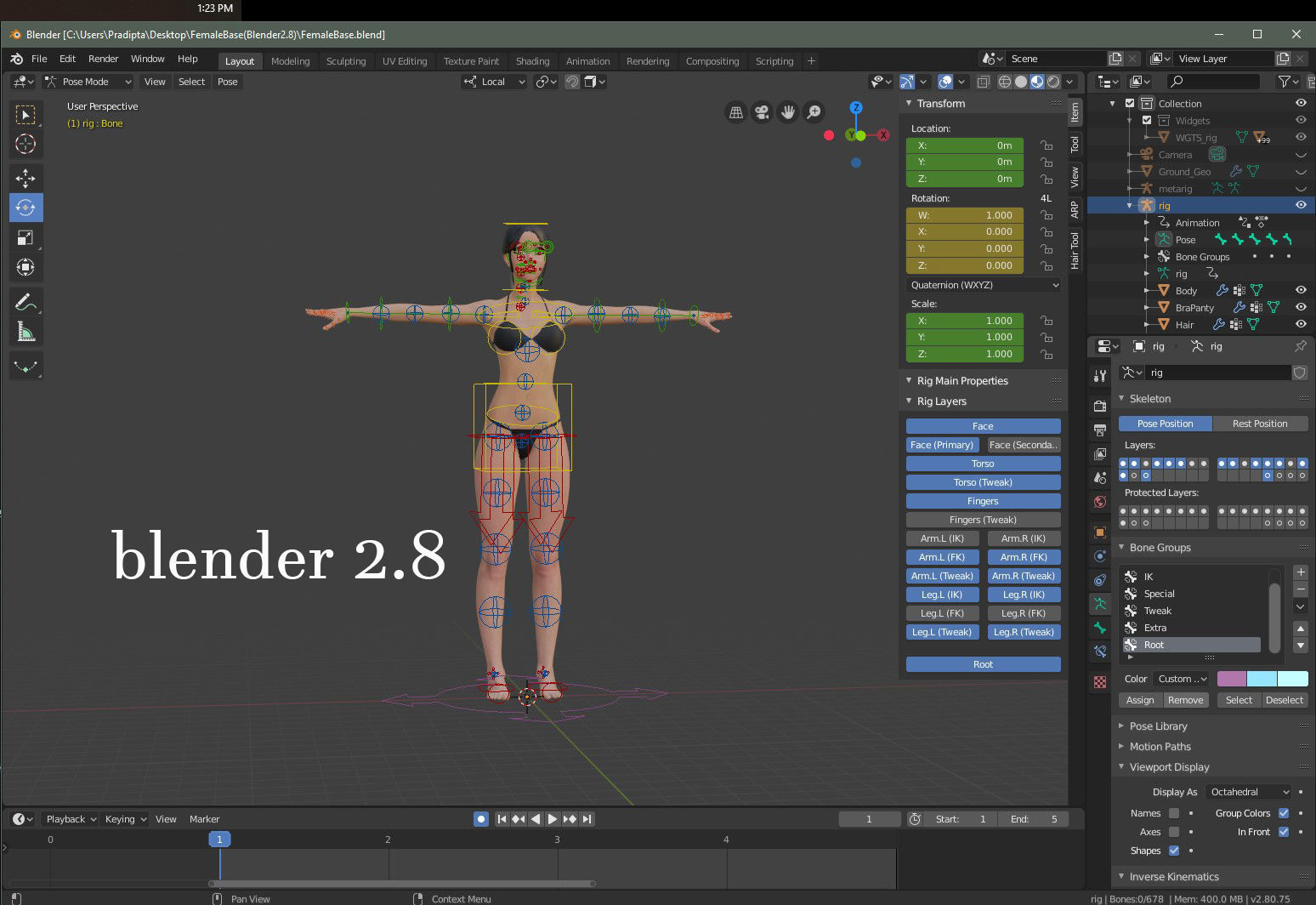This screenshot has width=1316, height=905.
Task: Open the Active Tool settings tab
Action: click(x=1100, y=375)
